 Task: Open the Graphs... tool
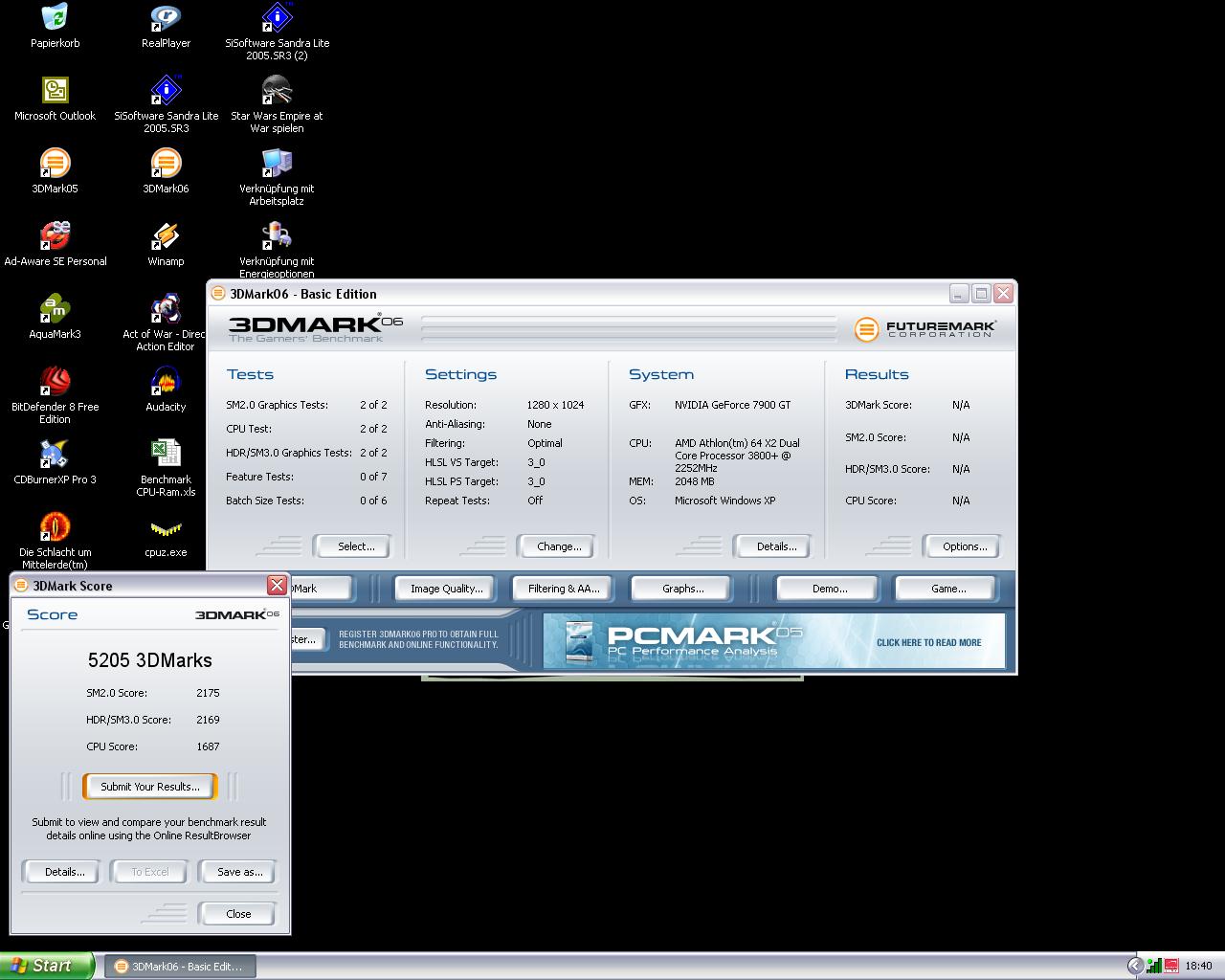(x=682, y=589)
